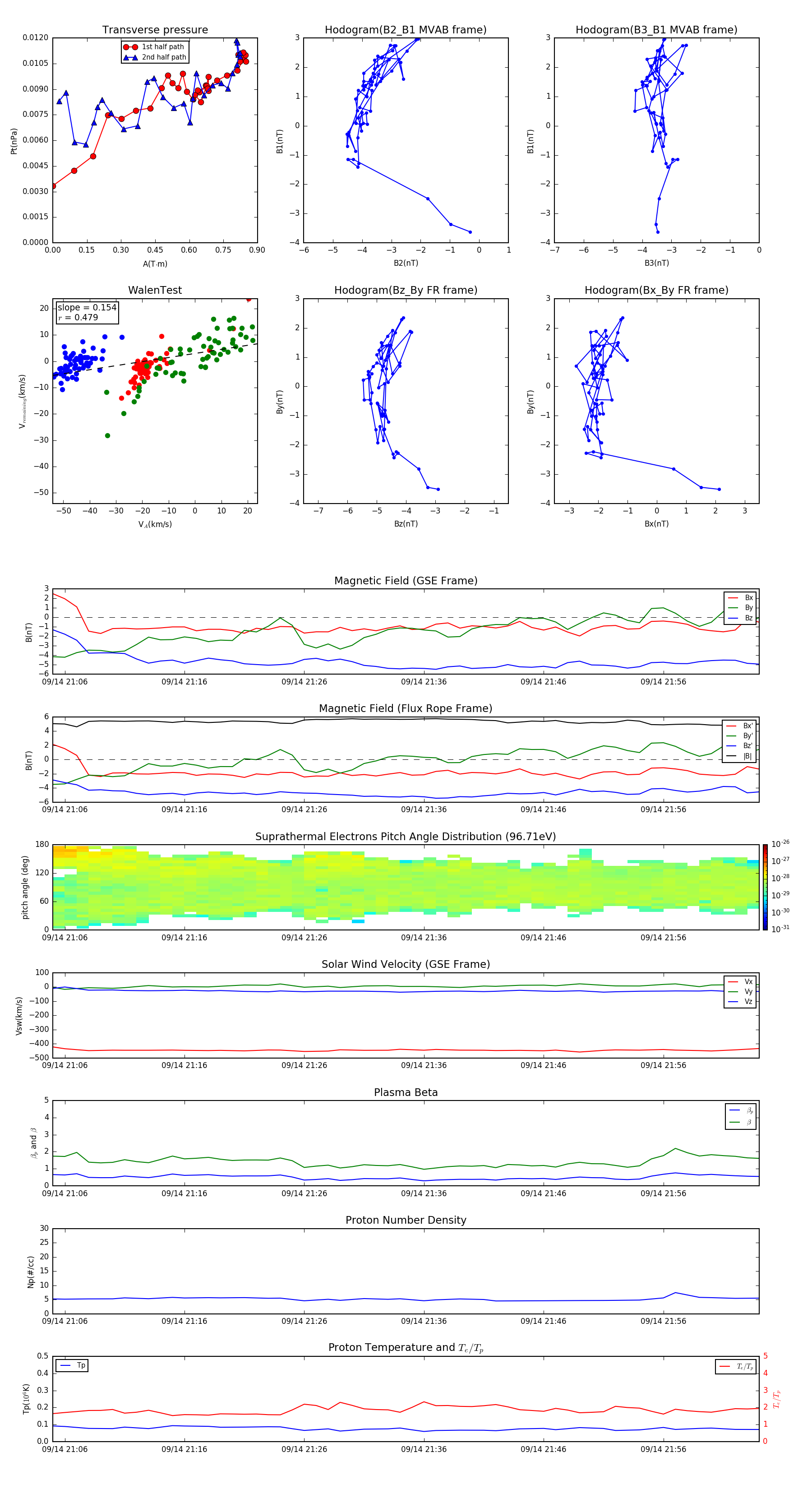Select 'By' legend entry in GSE plot
Viewport: 812px width, 1489px height.
740,608
